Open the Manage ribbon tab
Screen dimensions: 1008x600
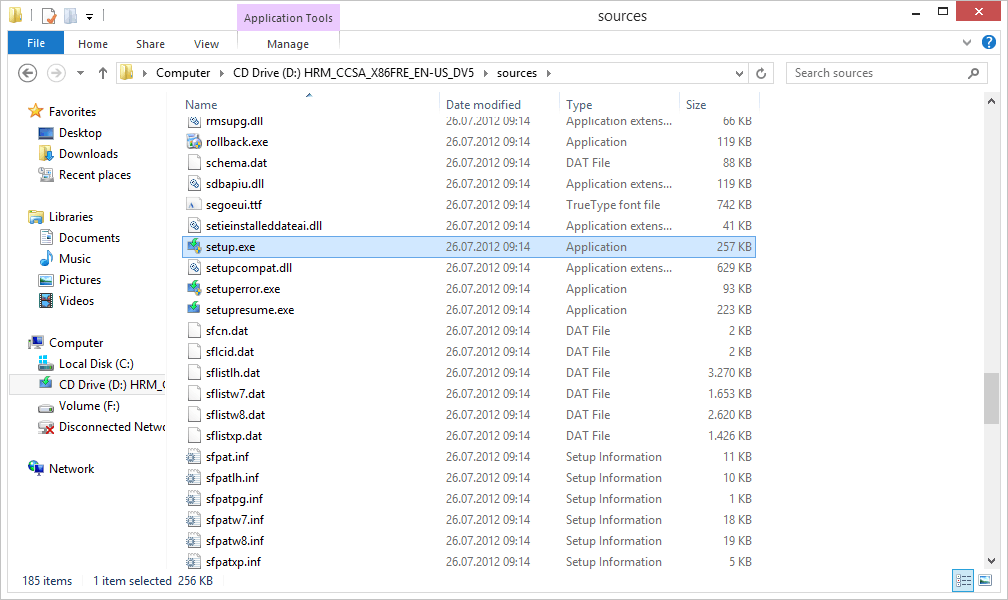288,44
